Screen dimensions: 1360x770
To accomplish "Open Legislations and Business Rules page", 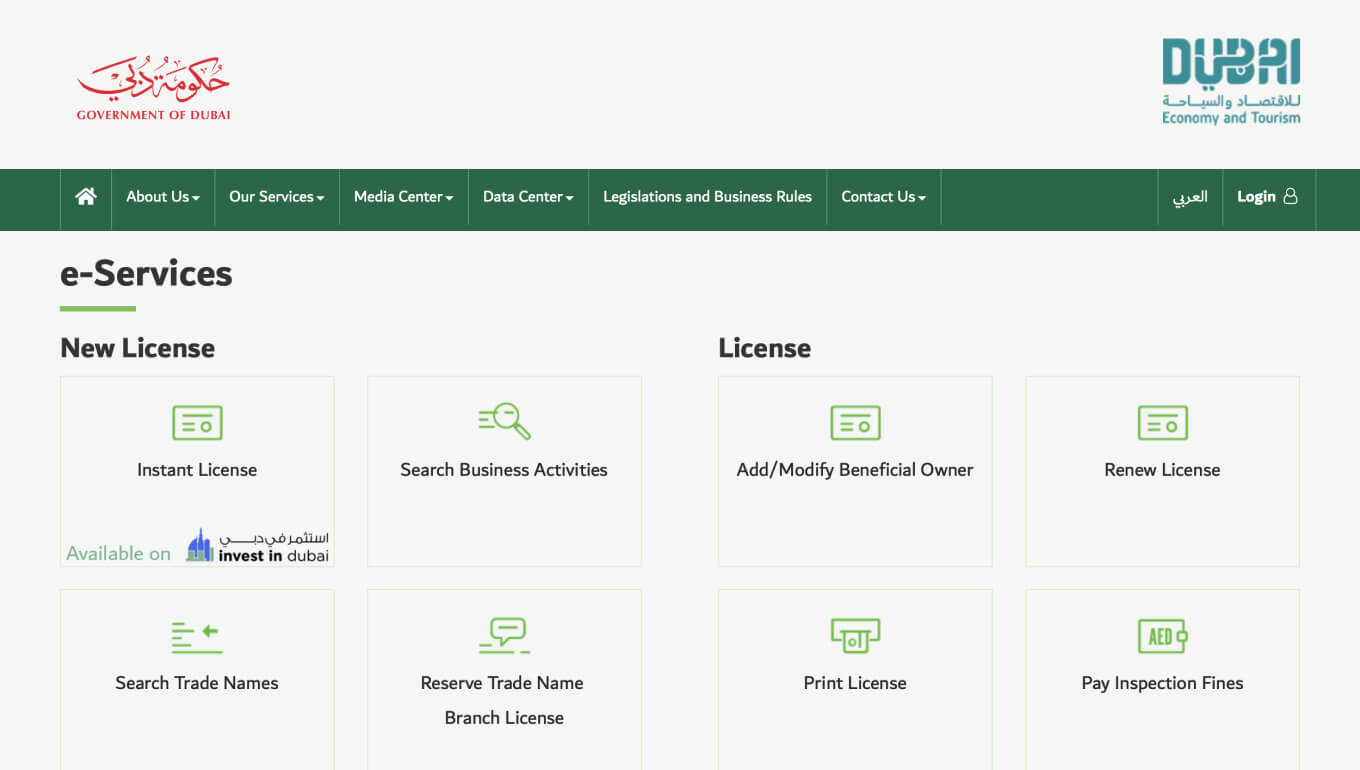I will [707, 197].
